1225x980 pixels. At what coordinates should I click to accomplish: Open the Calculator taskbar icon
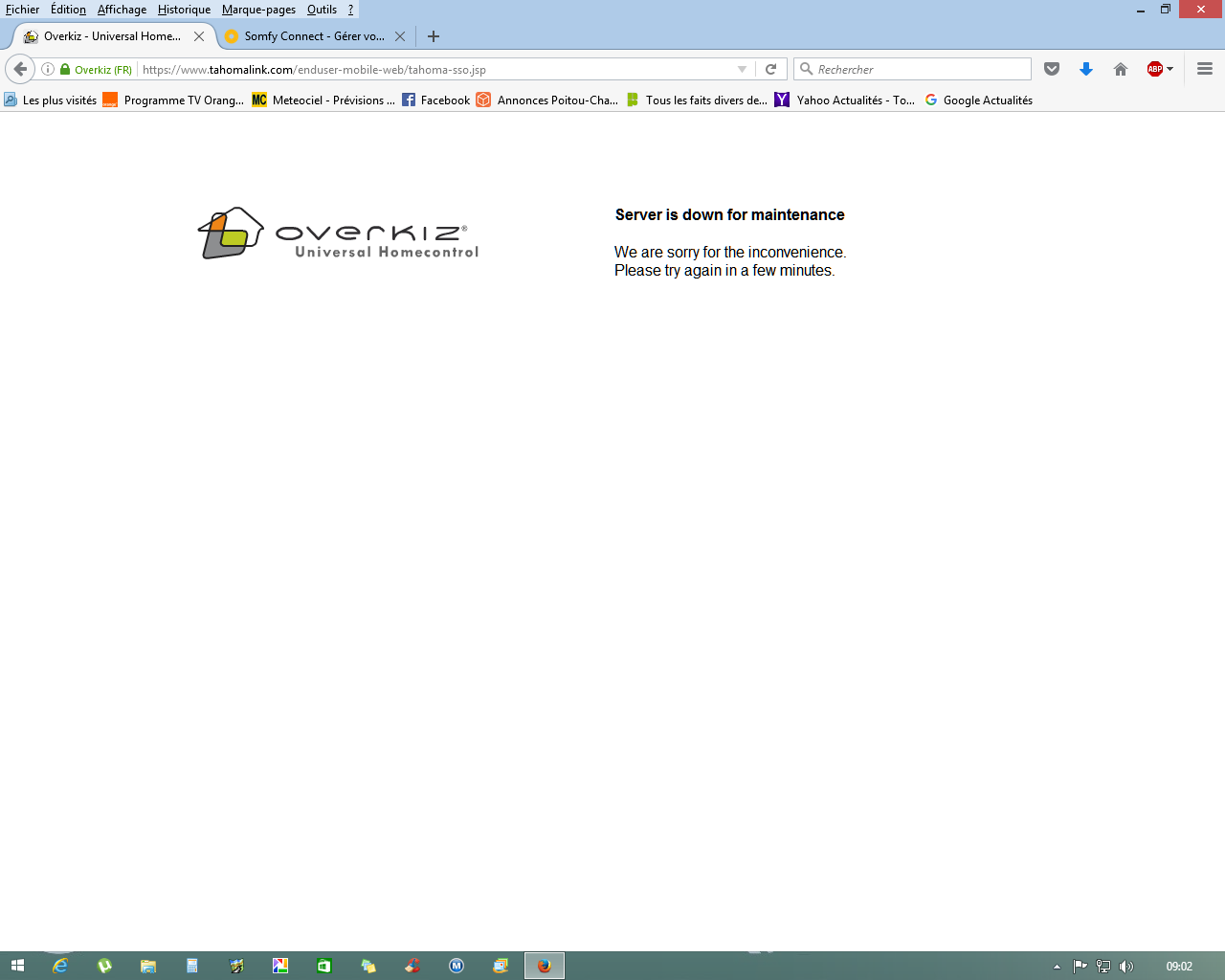tap(192, 966)
